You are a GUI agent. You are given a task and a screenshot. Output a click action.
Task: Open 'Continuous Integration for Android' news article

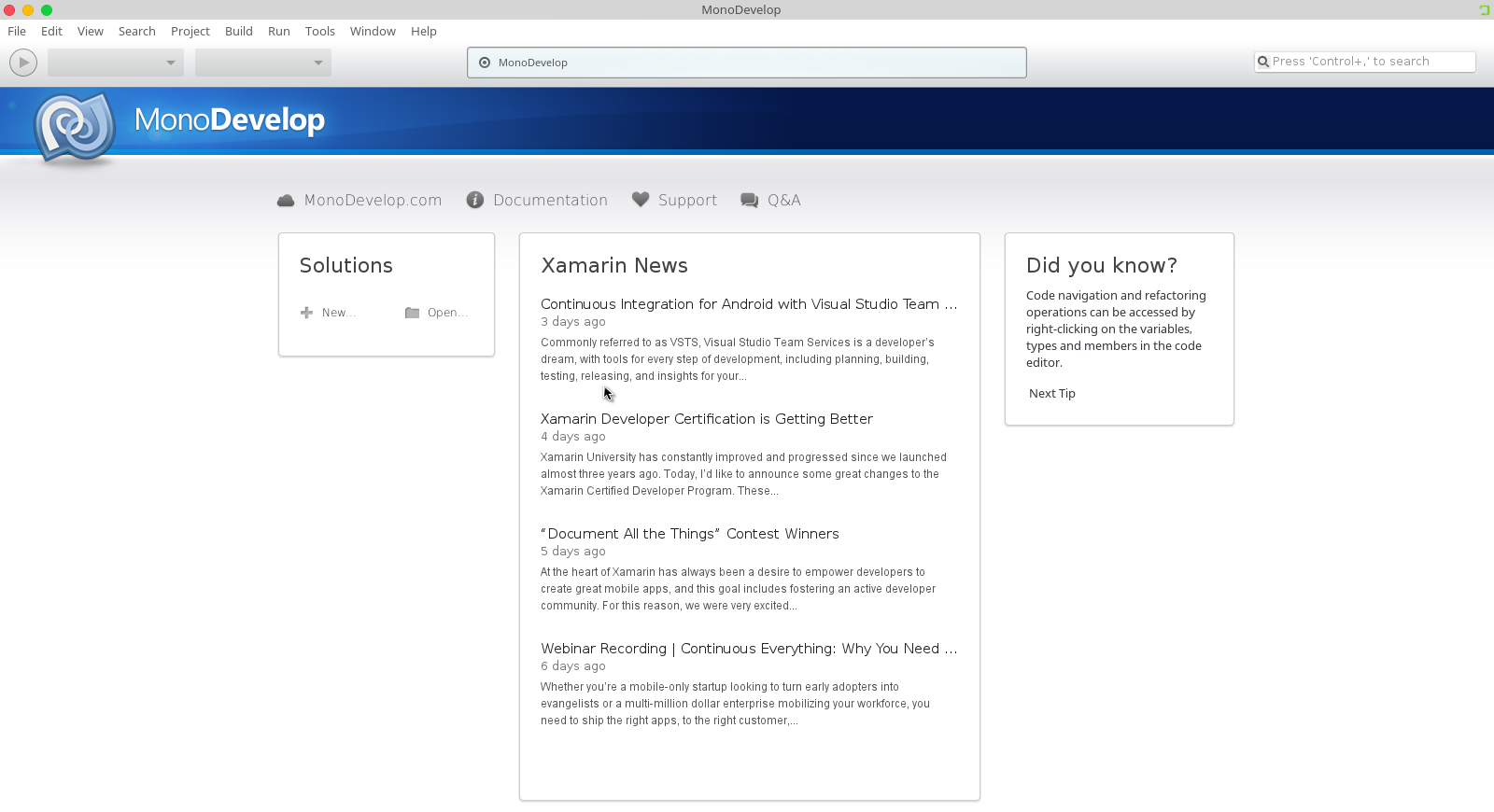pyautogui.click(x=749, y=304)
